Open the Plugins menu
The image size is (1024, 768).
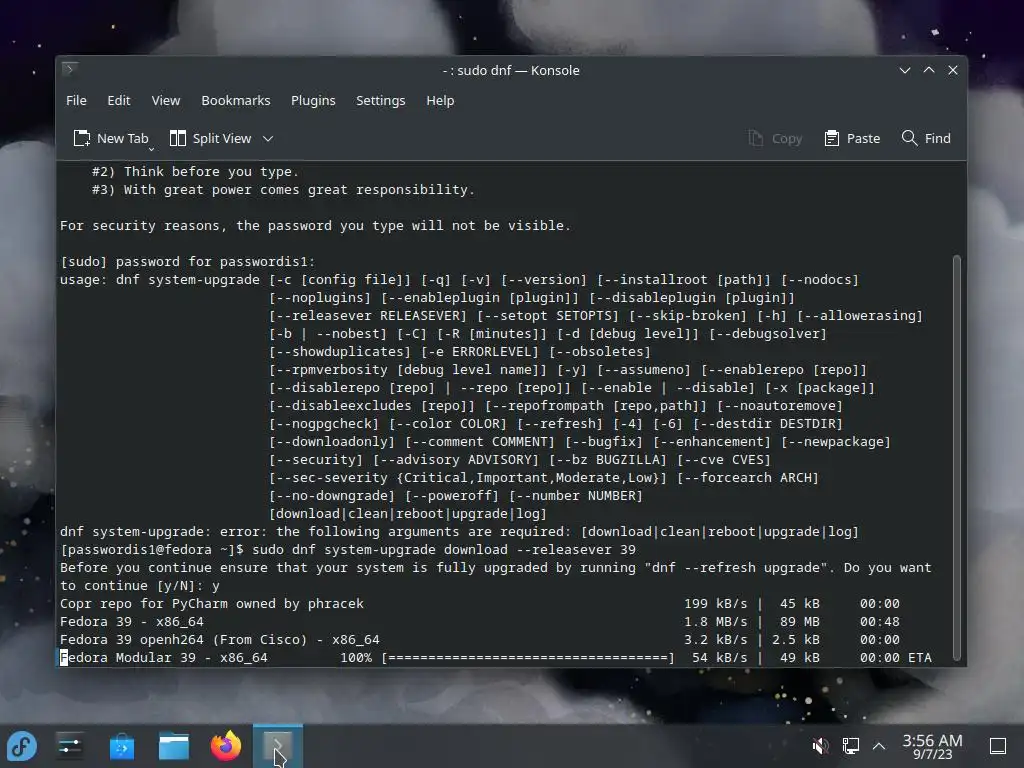click(313, 101)
